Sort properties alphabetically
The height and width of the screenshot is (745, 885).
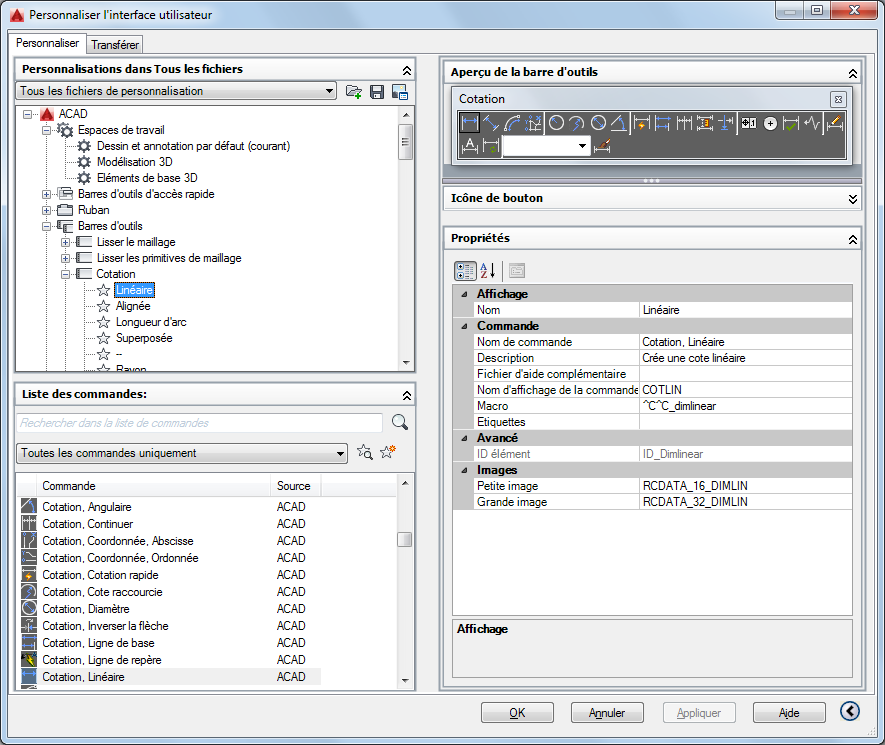click(x=488, y=271)
